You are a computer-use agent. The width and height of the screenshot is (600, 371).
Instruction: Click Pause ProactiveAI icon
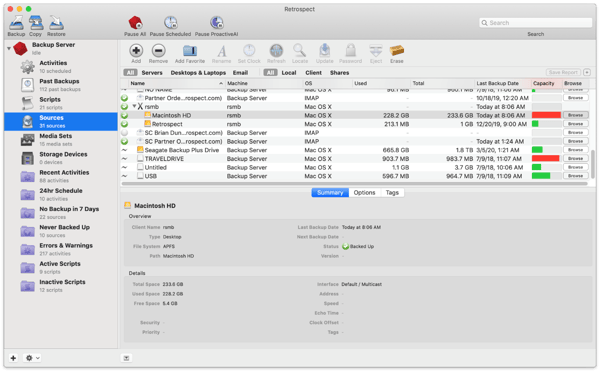tap(217, 23)
